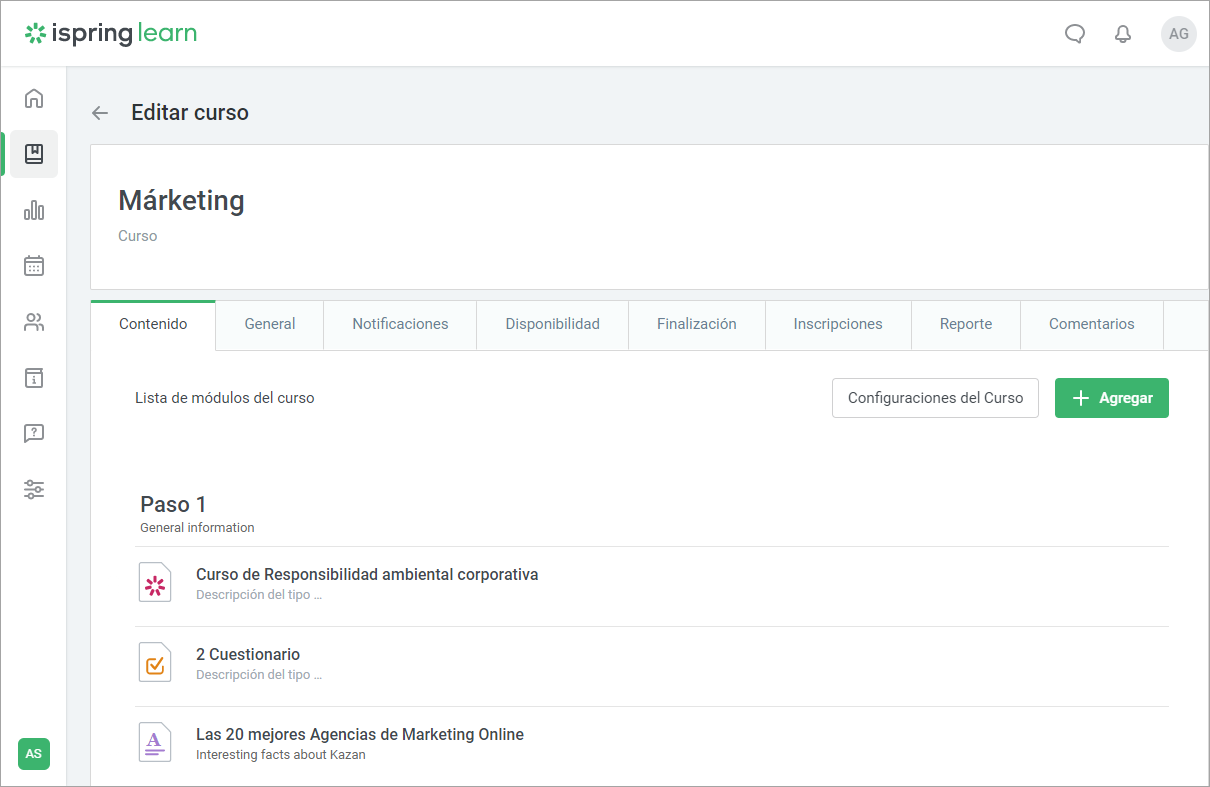Open the chat messages icon
1210x787 pixels.
pos(1075,34)
